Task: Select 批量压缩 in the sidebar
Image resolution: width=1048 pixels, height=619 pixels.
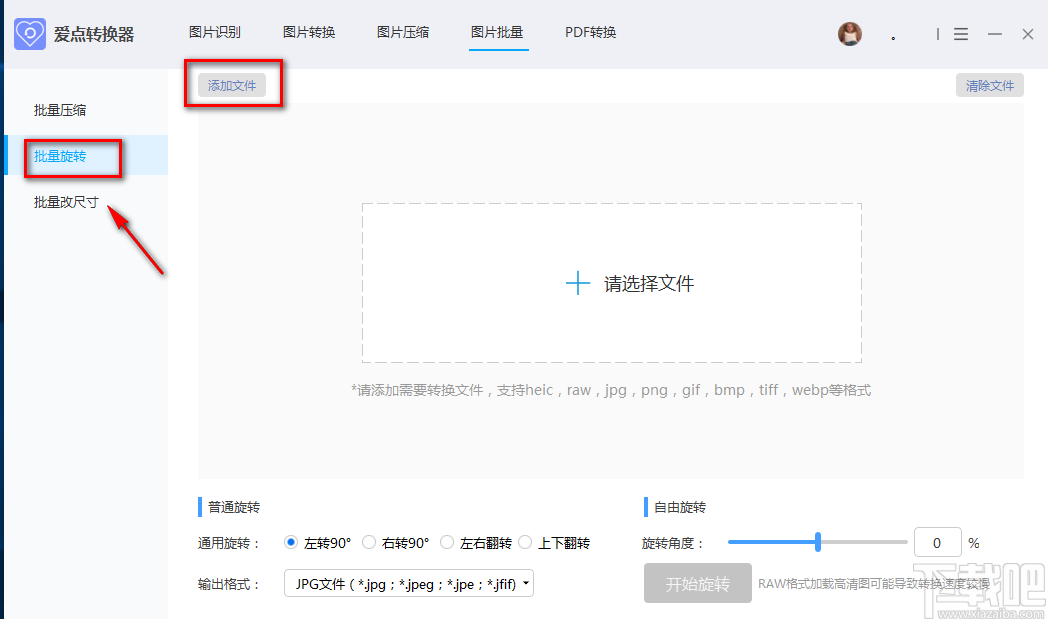Action: point(60,110)
